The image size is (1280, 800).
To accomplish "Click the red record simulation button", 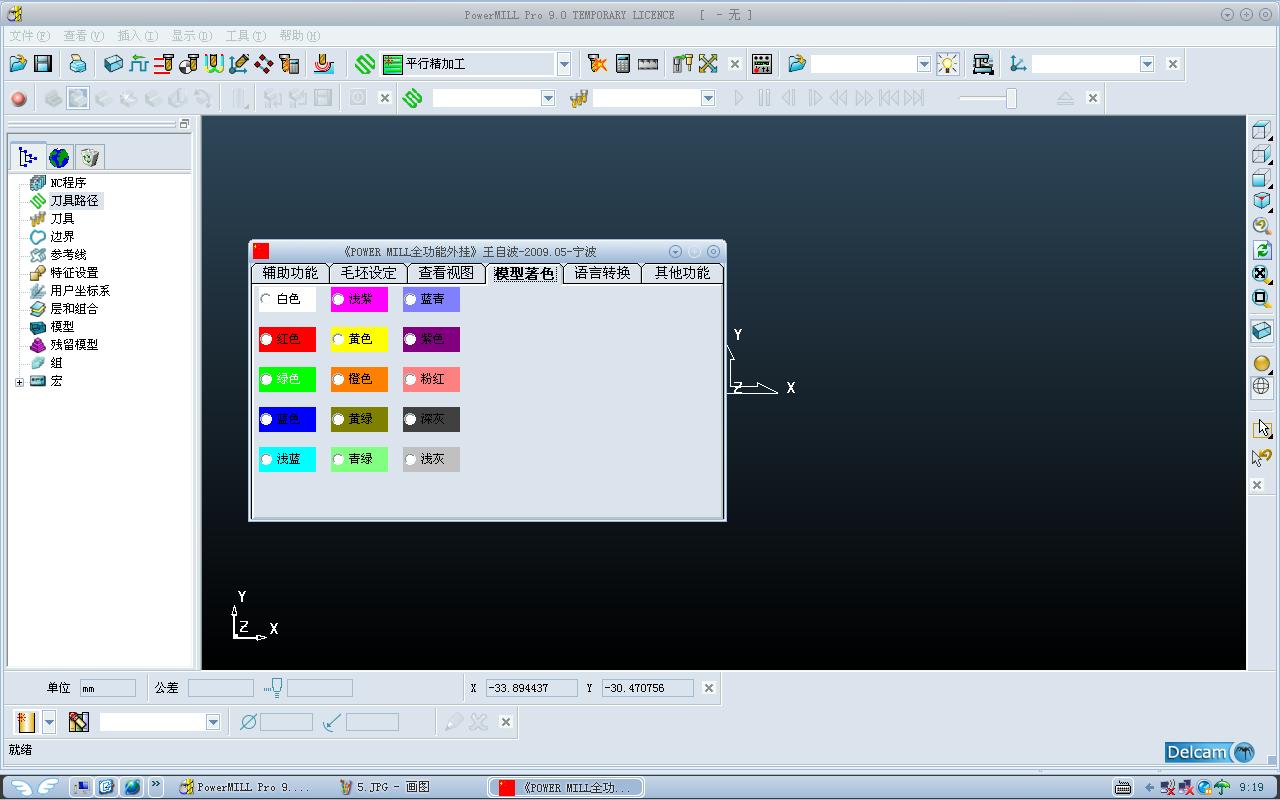I will [x=18, y=98].
